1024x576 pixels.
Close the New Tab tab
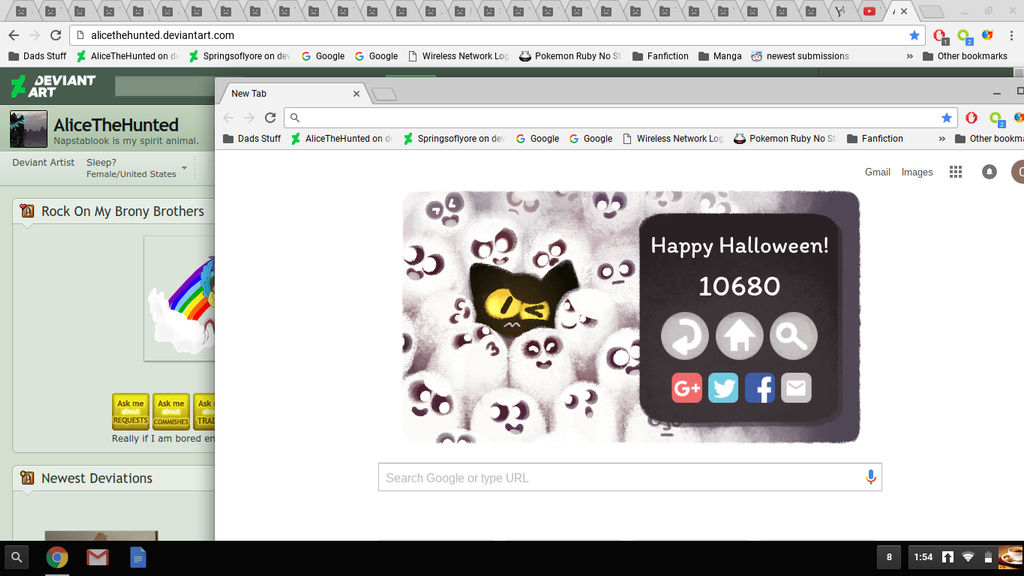coord(357,93)
